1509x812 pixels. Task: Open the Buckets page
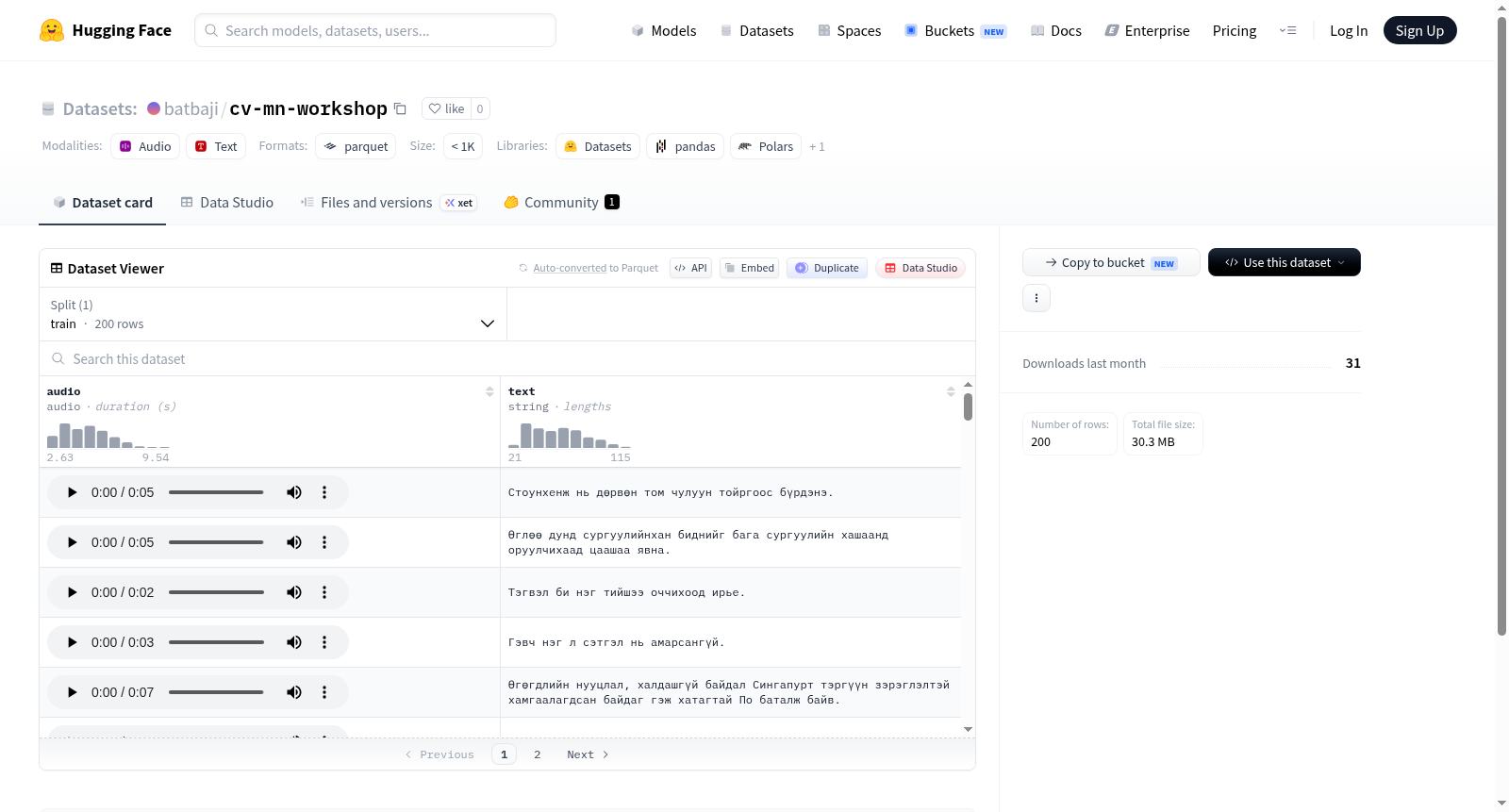(955, 30)
